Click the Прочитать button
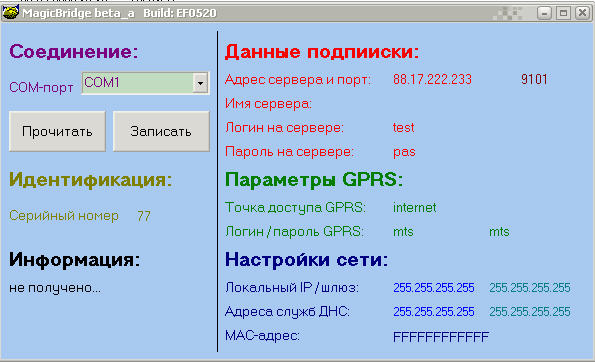This screenshot has height=362, width=595. point(57,131)
